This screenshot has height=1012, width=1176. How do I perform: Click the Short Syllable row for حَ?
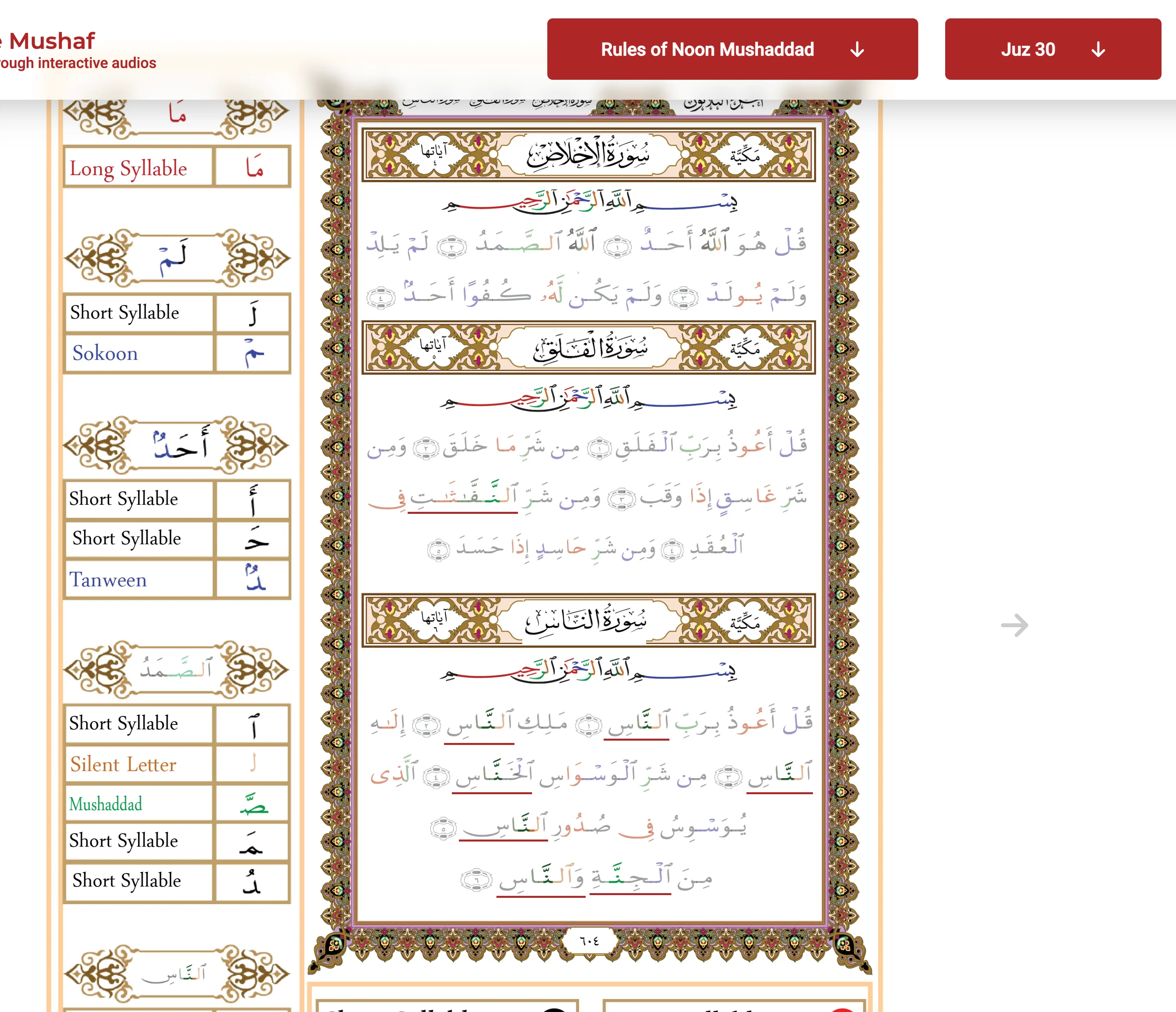(177, 538)
